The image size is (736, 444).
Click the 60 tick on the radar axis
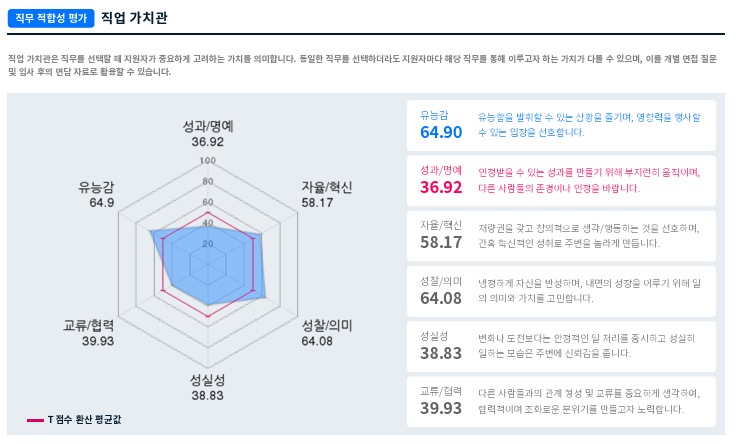coord(208,202)
